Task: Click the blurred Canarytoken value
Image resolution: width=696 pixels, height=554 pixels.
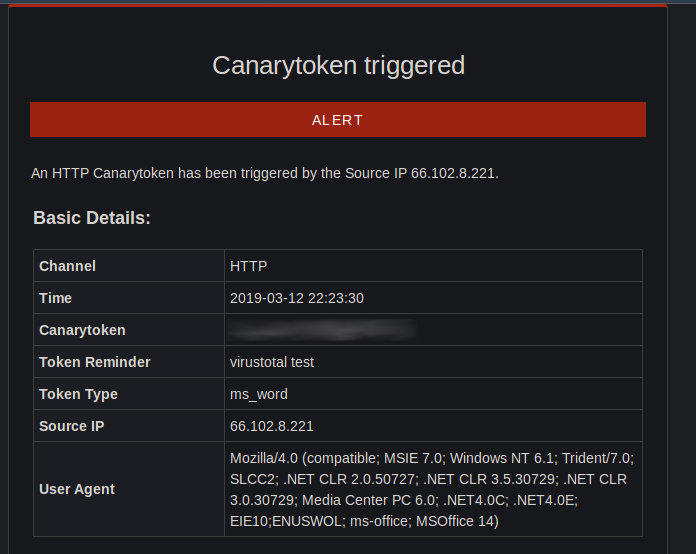Action: [x=322, y=330]
